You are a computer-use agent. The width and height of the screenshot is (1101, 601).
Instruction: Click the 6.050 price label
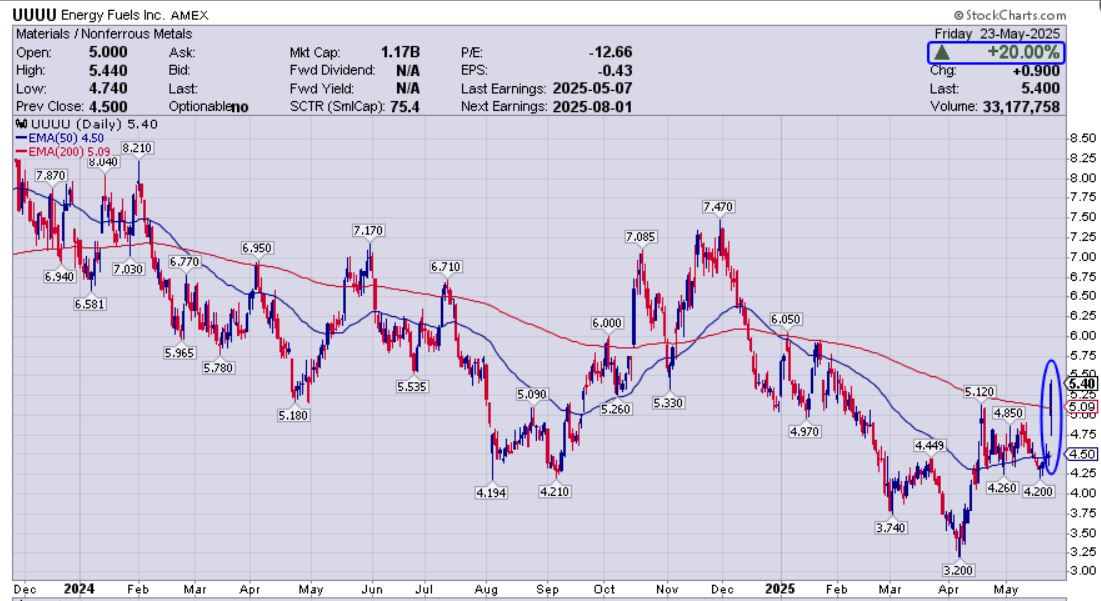click(x=785, y=319)
